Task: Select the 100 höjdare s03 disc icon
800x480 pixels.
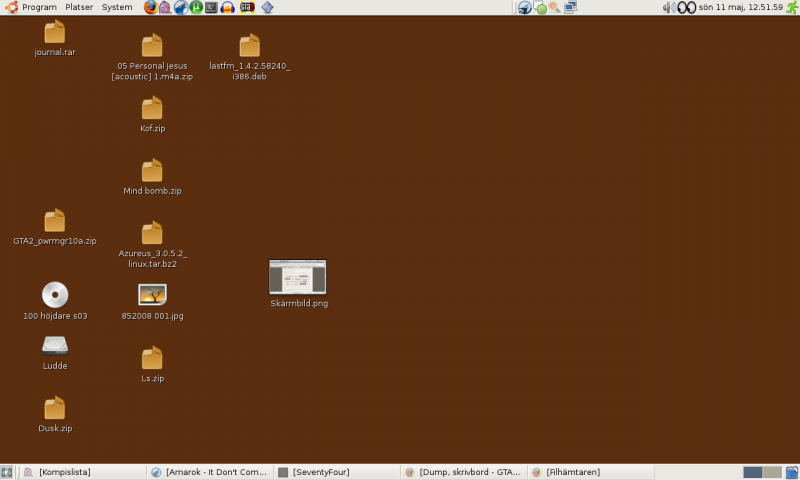Action: coord(55,295)
